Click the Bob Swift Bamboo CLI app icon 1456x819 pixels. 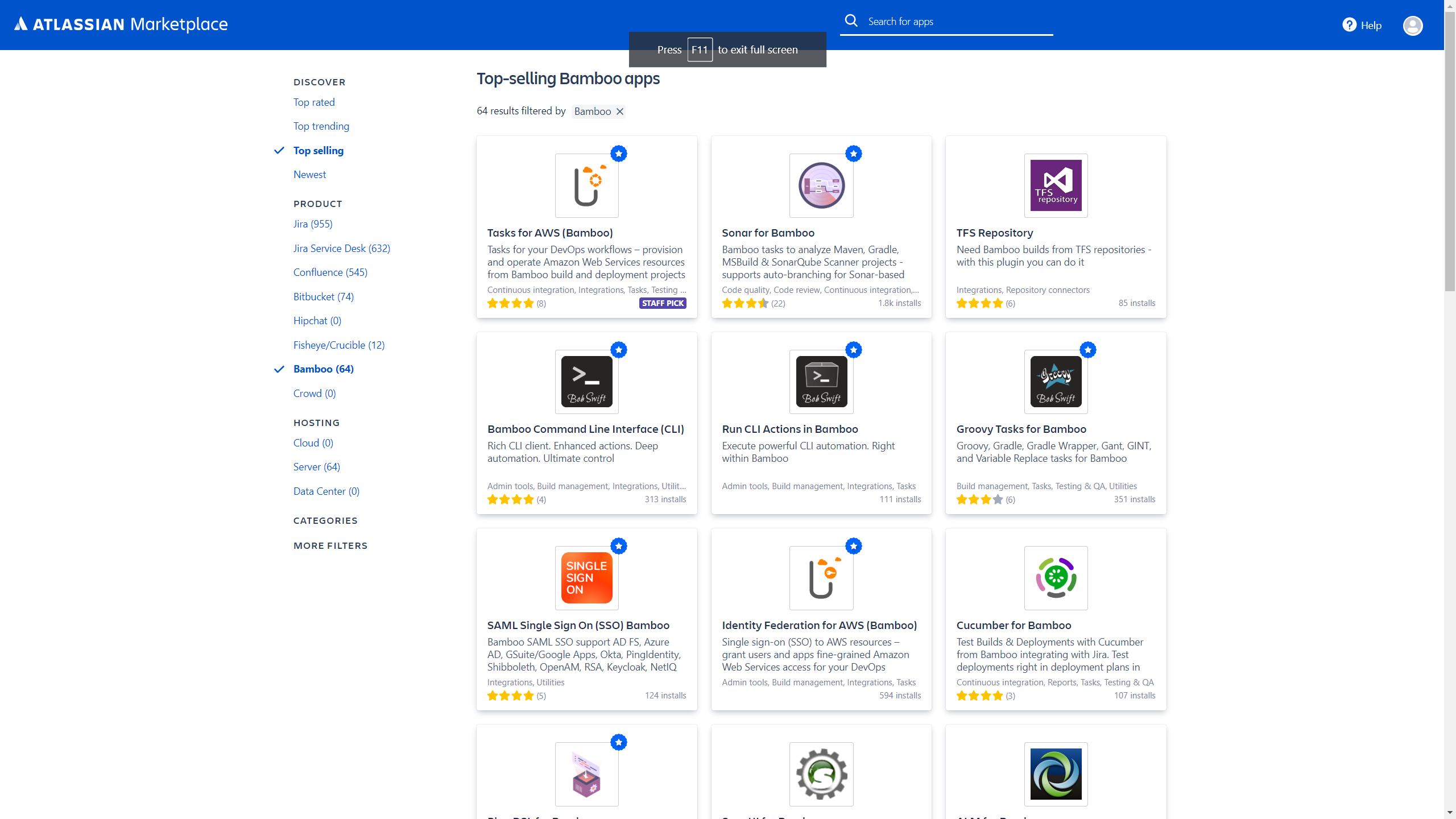click(586, 381)
